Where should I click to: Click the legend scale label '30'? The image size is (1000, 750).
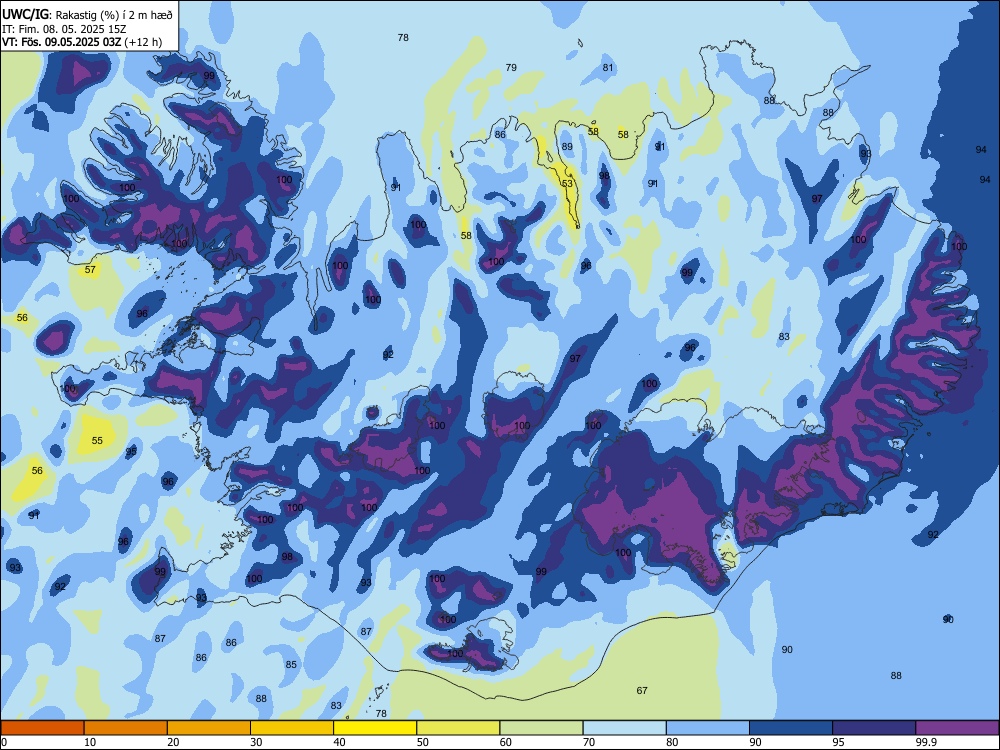point(256,742)
